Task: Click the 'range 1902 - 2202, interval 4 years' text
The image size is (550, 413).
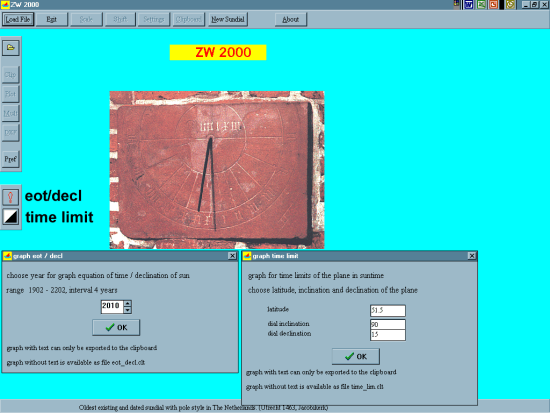Action: coord(62,290)
